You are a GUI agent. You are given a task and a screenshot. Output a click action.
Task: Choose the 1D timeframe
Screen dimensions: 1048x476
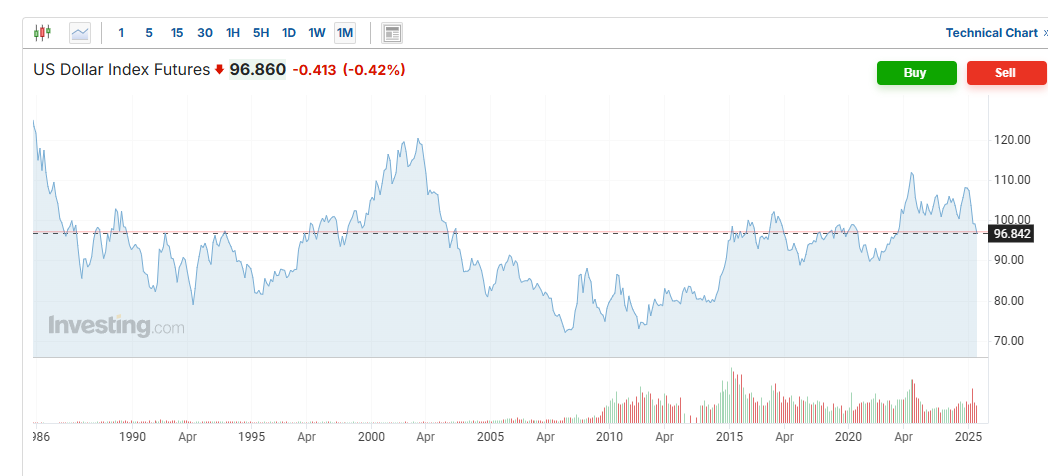pos(289,33)
